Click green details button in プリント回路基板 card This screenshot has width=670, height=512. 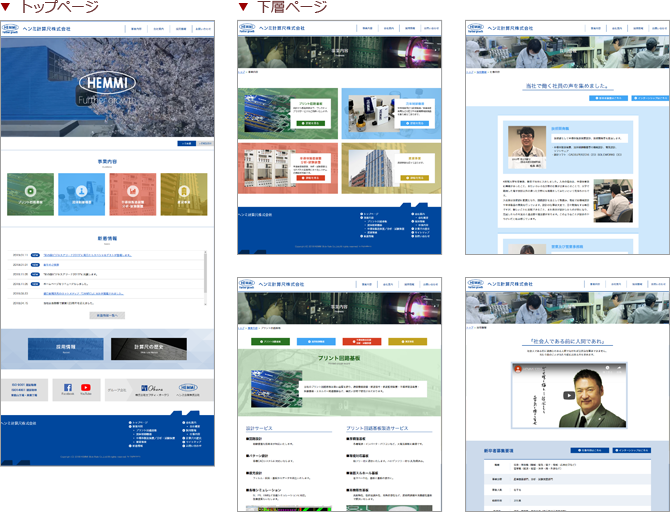click(311, 123)
